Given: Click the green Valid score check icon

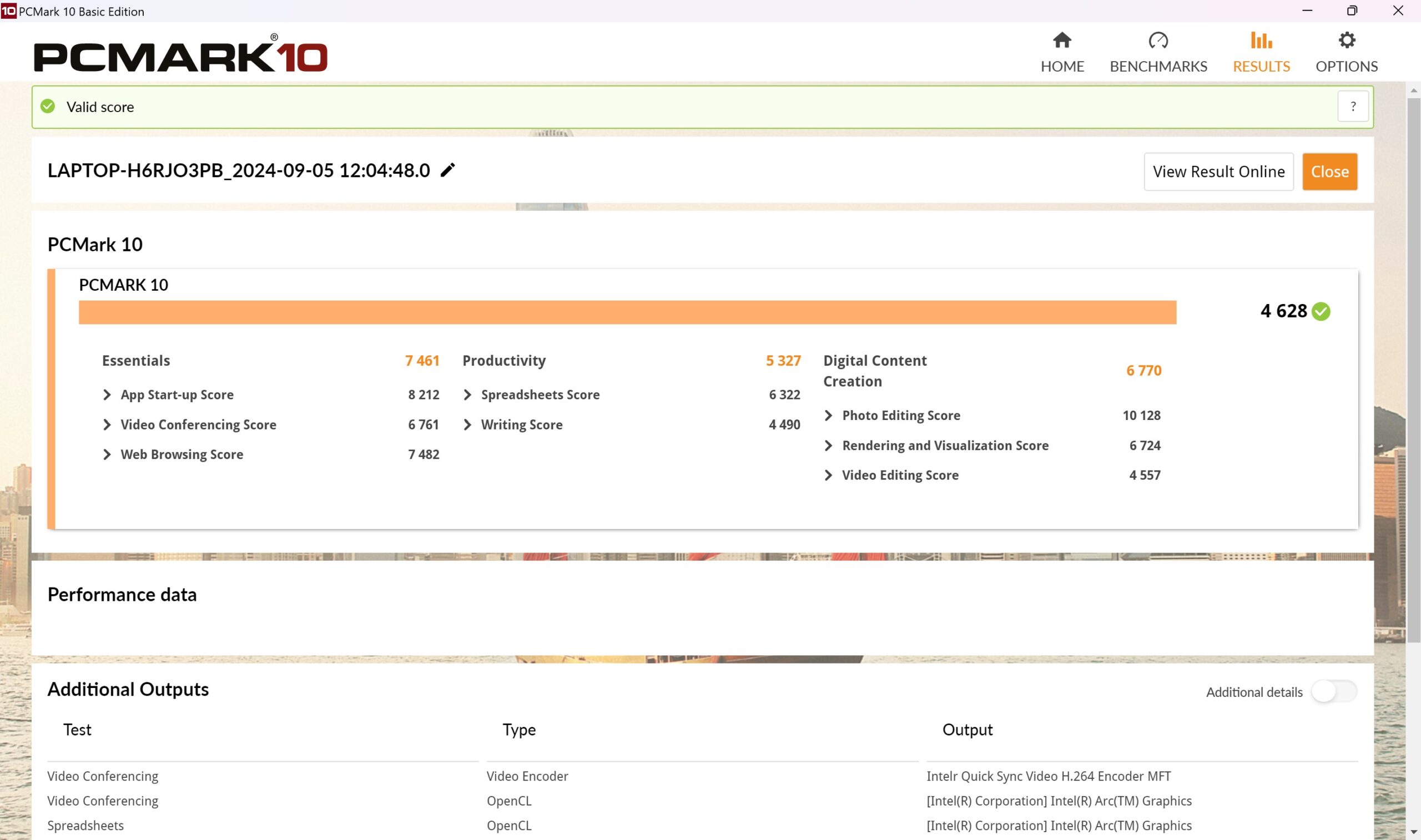Looking at the screenshot, I should tap(48, 107).
